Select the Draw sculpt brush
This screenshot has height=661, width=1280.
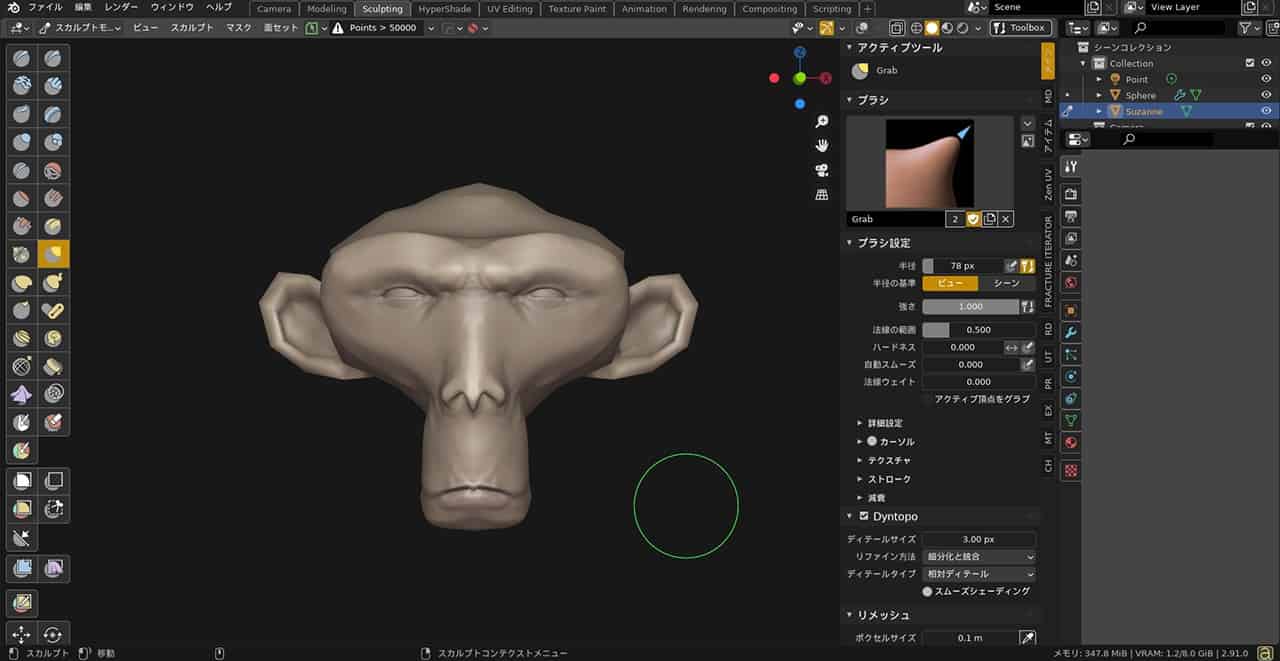point(22,58)
